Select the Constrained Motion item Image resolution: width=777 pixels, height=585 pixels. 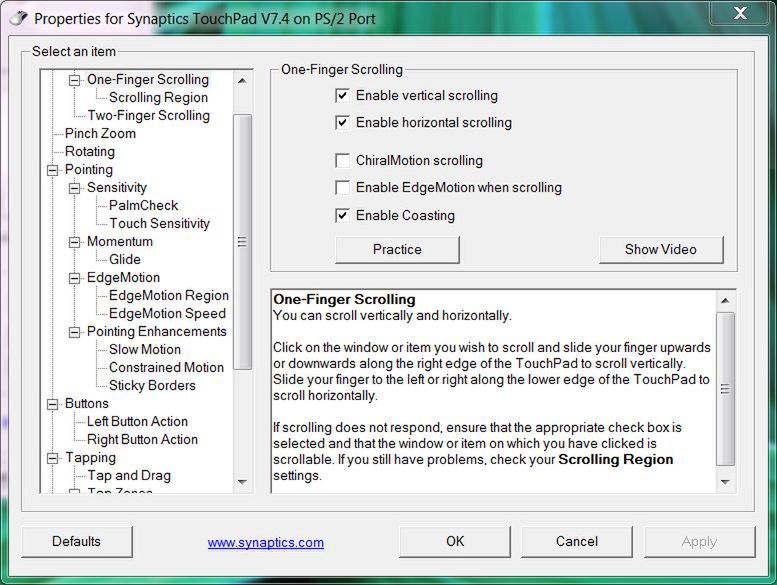[x=166, y=368]
